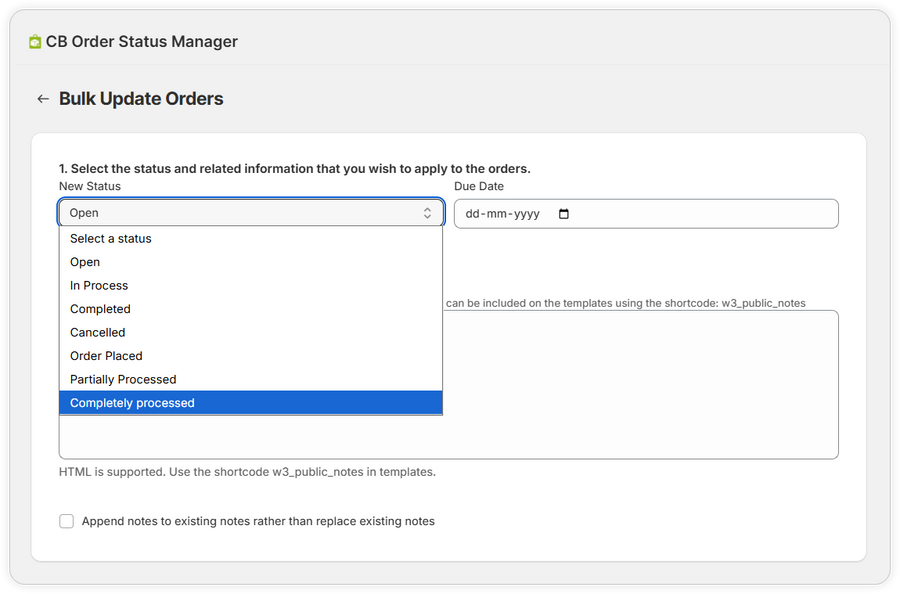Screen dimensions: 900x594
Task: Choose 'Select a status' placeholder option
Action: 251,239
